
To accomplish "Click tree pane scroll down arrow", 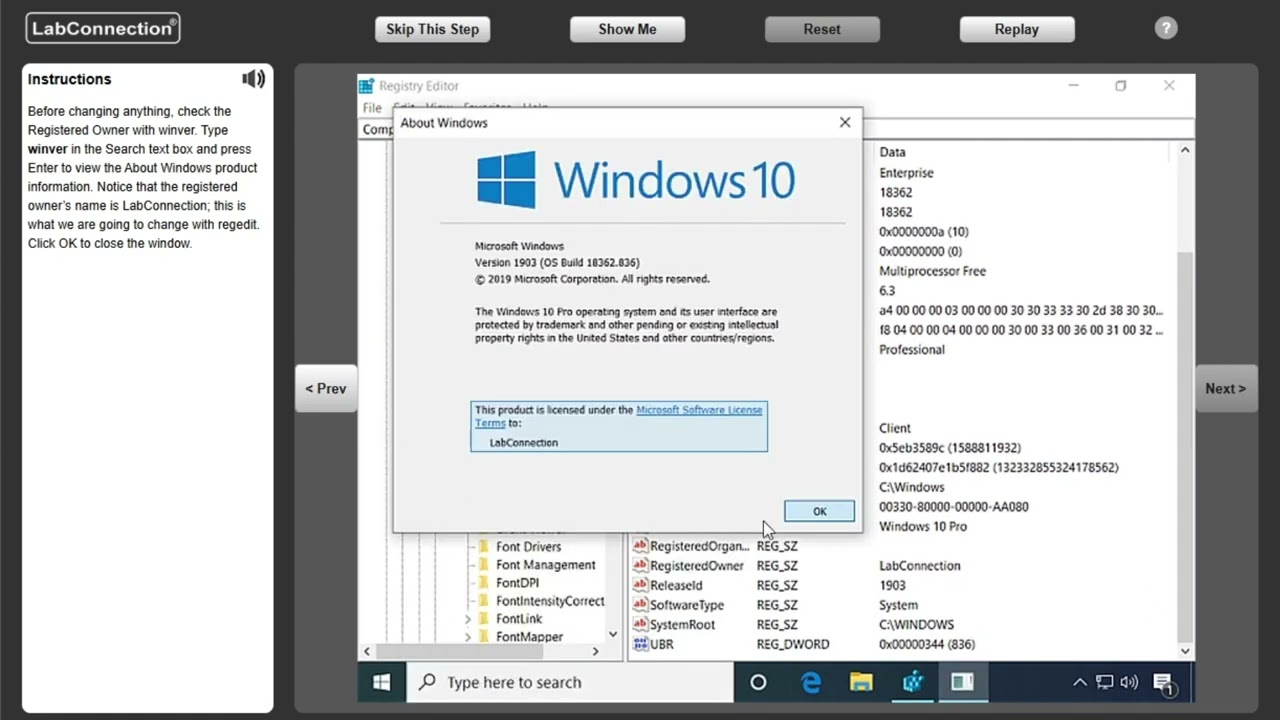I will [x=612, y=633].
